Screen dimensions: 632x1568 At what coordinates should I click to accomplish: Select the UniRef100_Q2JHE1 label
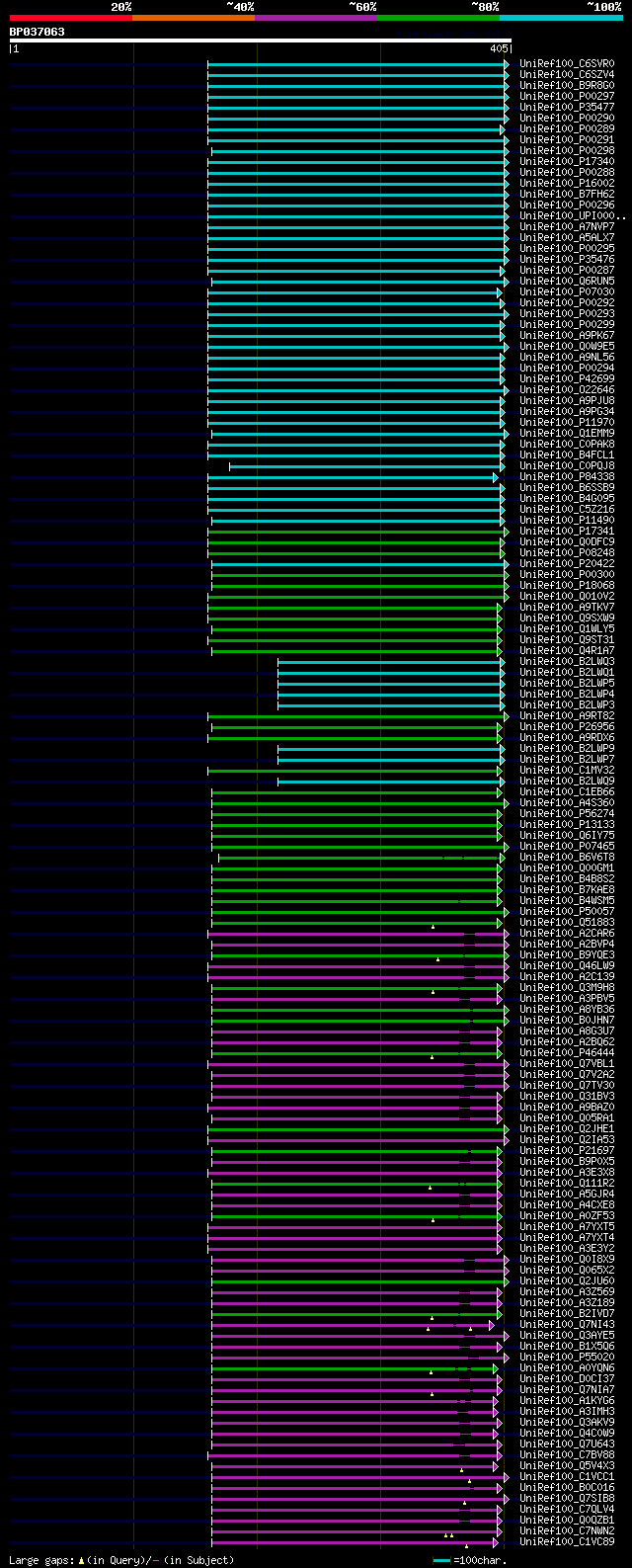pos(567,1128)
